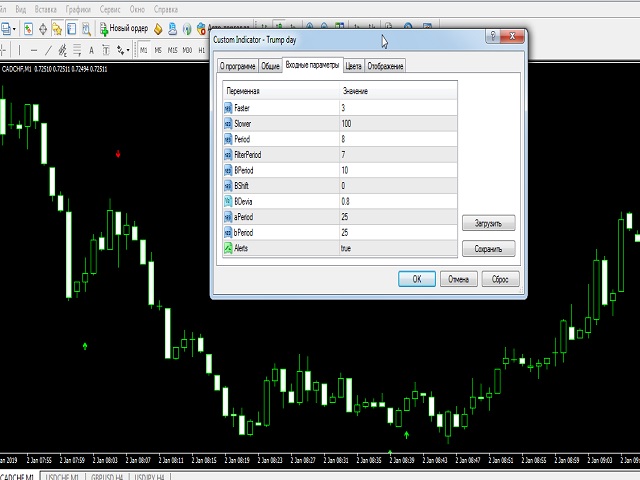The height and width of the screenshot is (480, 640).
Task: Switch chart to M1 timeframe
Action: coord(144,51)
